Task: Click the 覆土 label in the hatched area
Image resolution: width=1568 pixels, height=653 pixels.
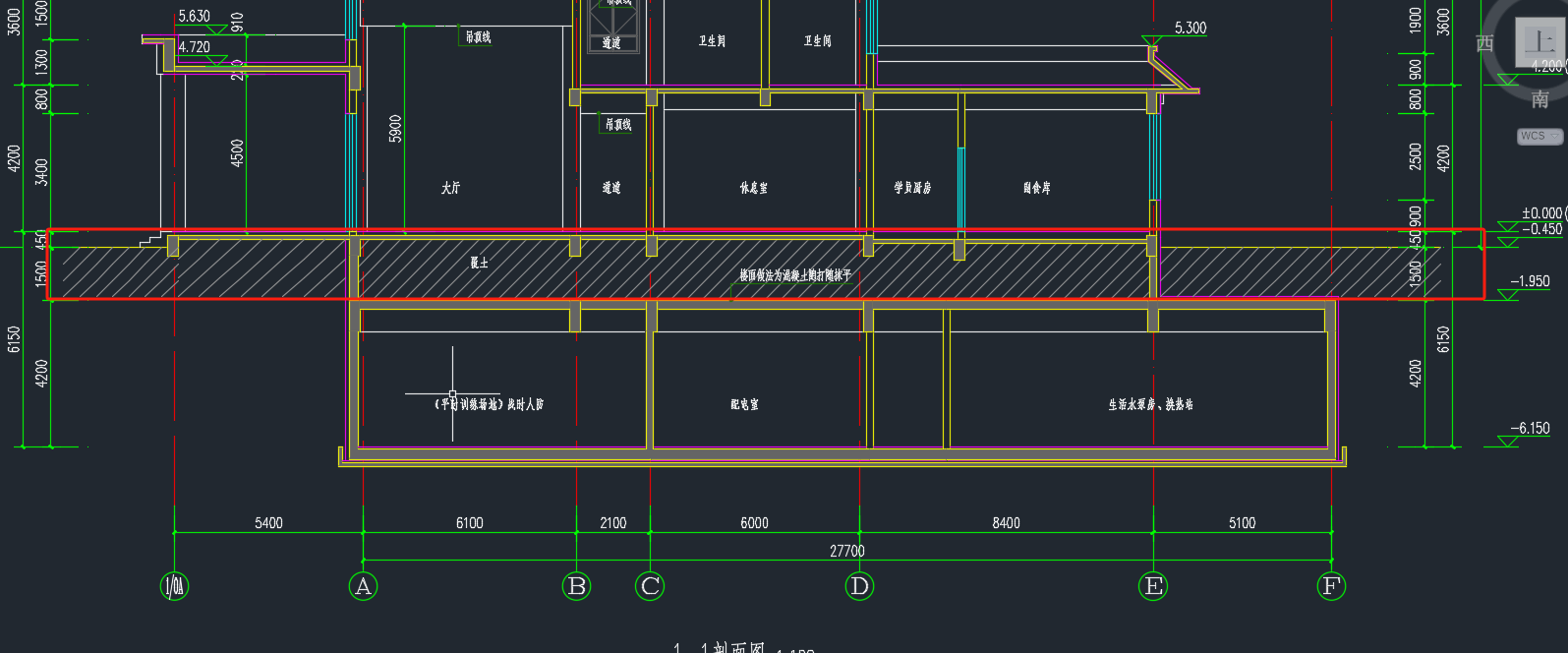Action: pyautogui.click(x=479, y=263)
